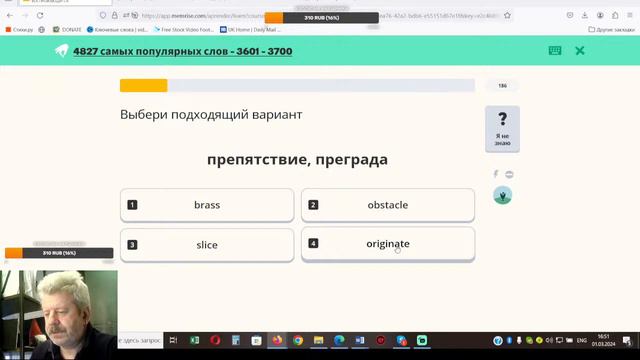Click the Windows taskbar search box
Image resolution: width=640 pixels, height=360 pixels.
pos(140,340)
